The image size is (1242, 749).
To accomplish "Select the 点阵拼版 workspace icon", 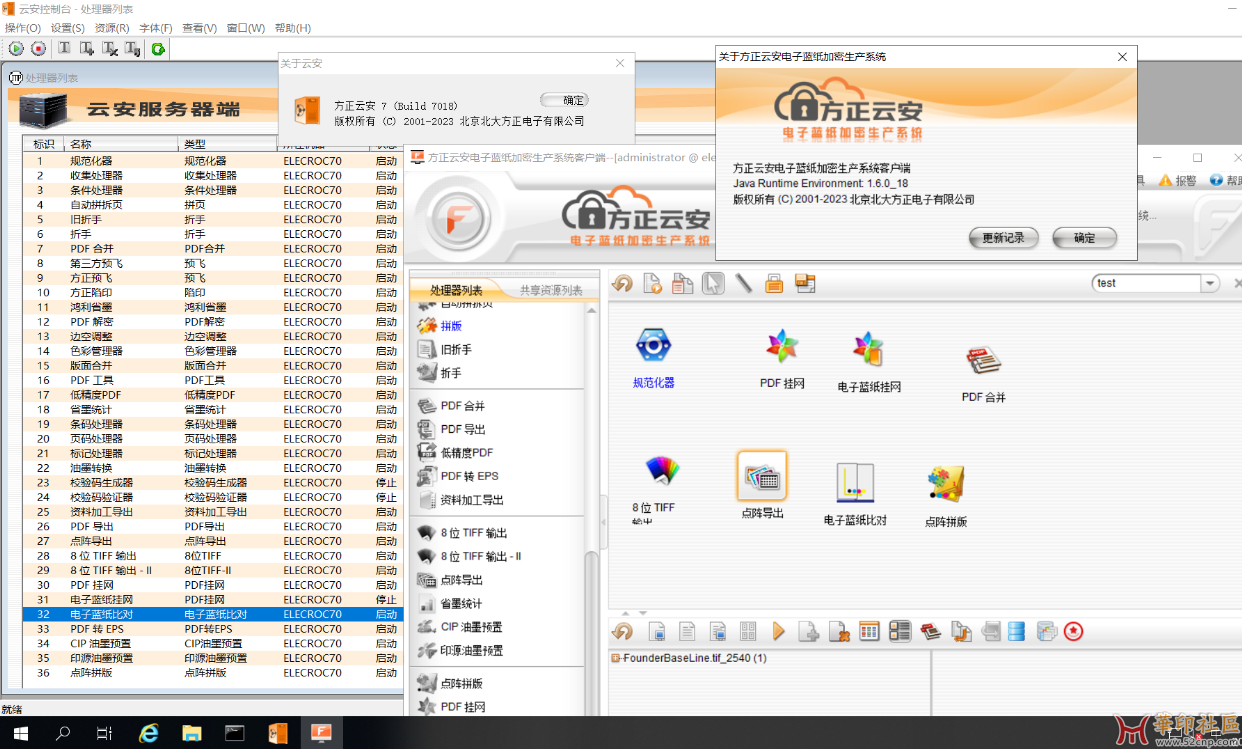I will 945,484.
